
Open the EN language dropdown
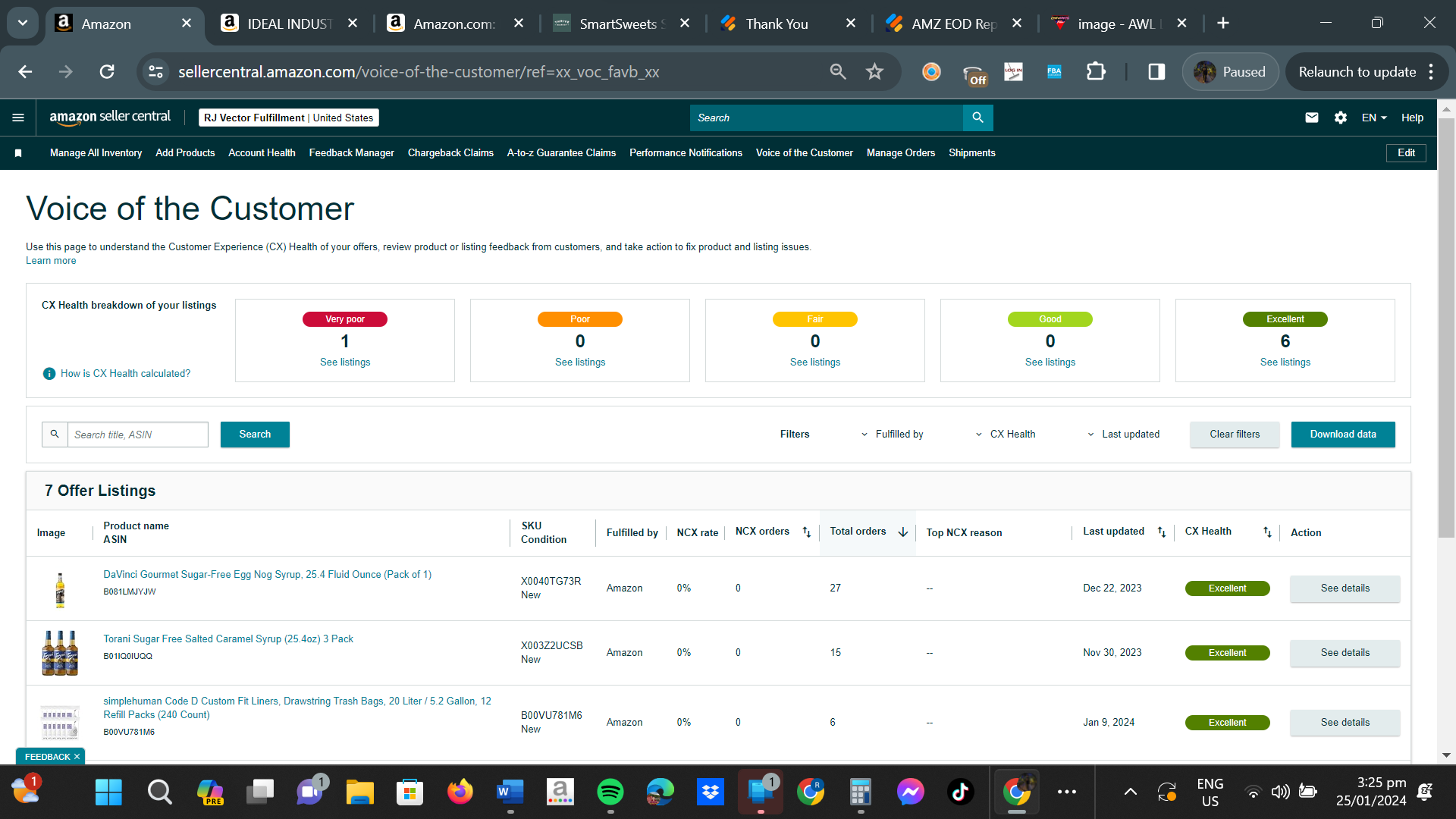pyautogui.click(x=1374, y=118)
